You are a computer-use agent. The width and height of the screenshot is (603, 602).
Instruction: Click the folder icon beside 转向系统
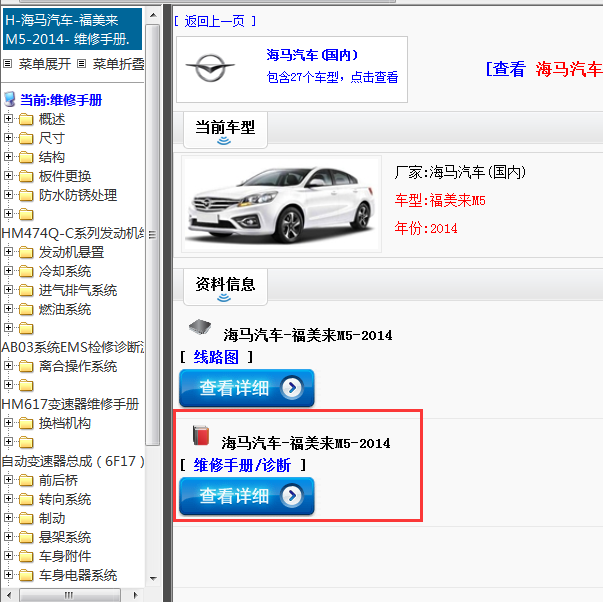(x=26, y=499)
